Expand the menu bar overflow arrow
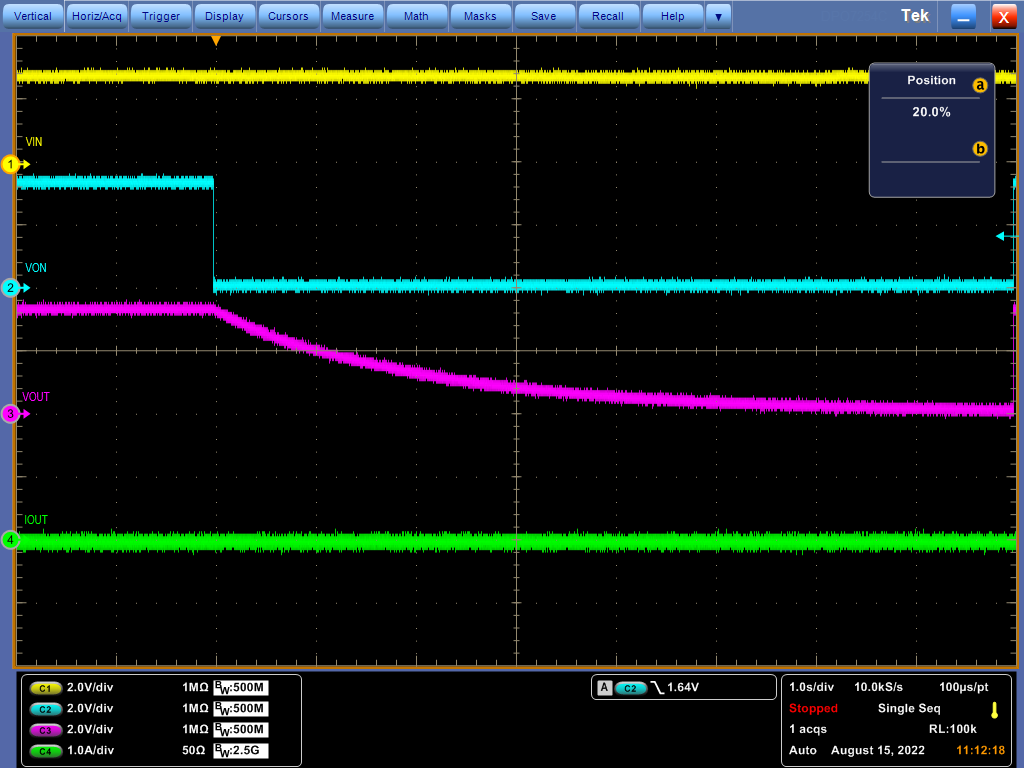 (718, 16)
